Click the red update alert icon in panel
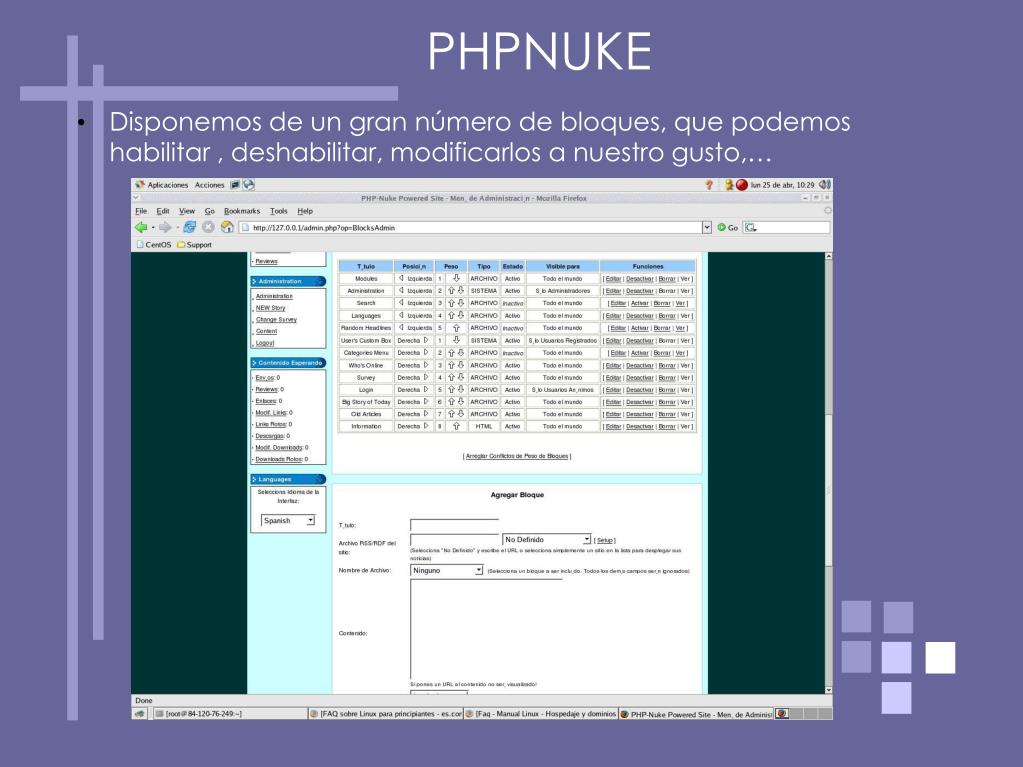Screen dimensions: 1023x767 click(742, 185)
